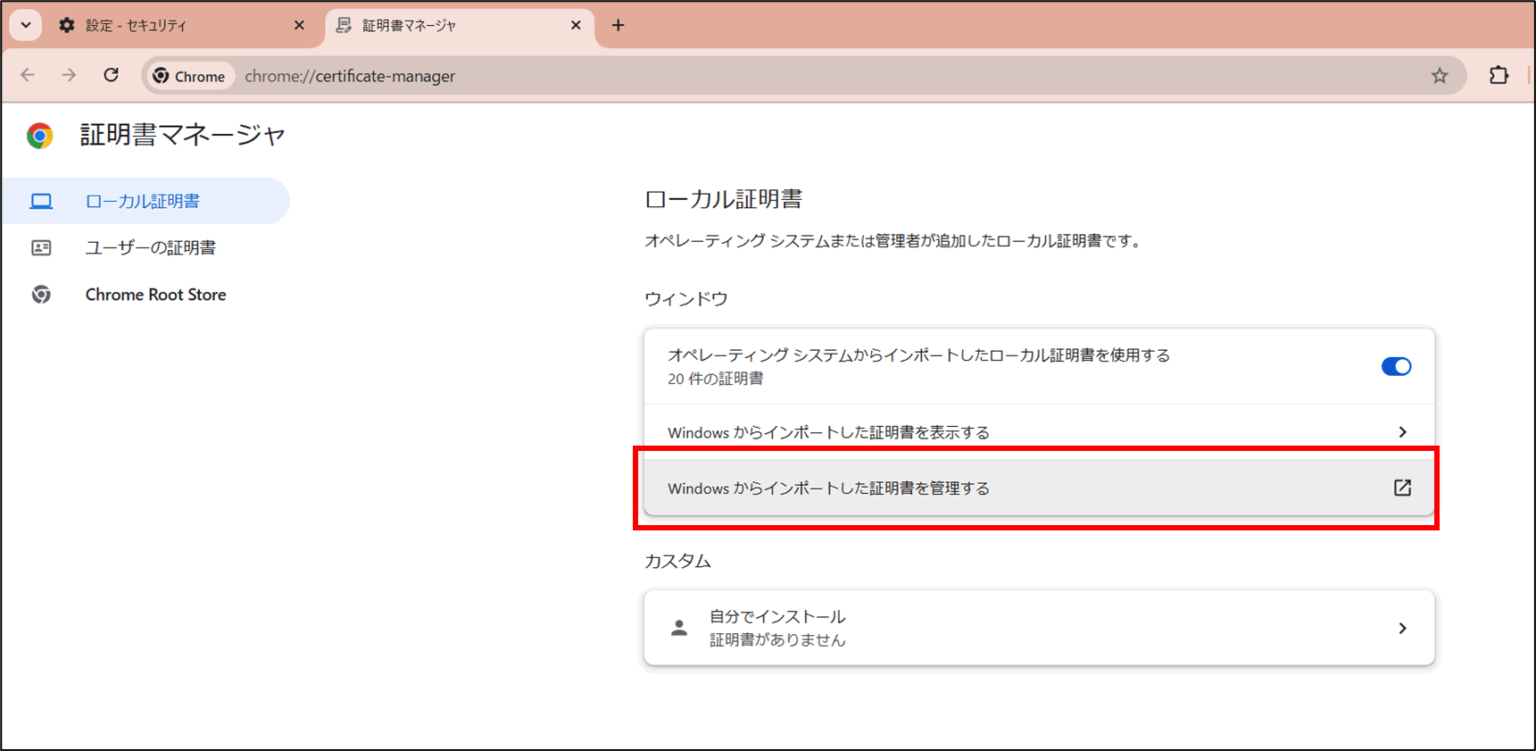This screenshot has width=1536, height=751.
Task: Click the bookmark star icon
Action: [1440, 74]
